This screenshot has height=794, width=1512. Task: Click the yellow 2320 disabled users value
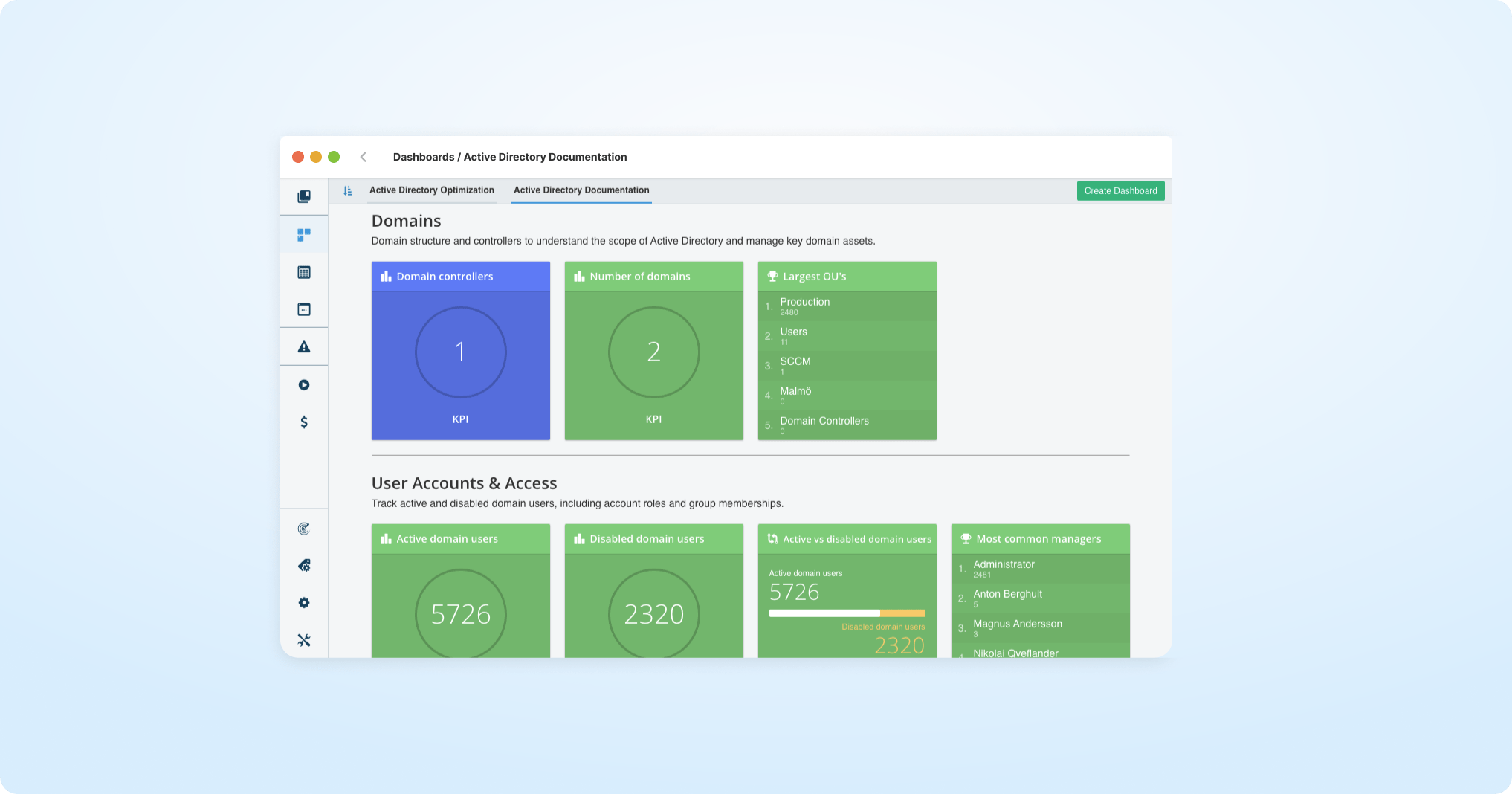click(899, 645)
